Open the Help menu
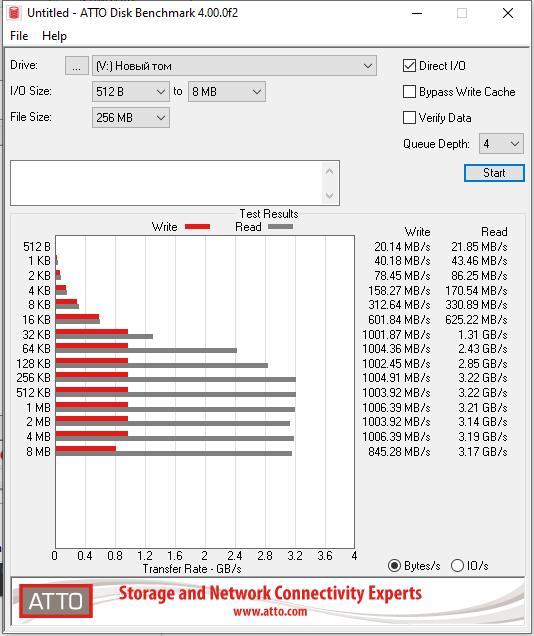This screenshot has height=636, width=534. pos(54,36)
